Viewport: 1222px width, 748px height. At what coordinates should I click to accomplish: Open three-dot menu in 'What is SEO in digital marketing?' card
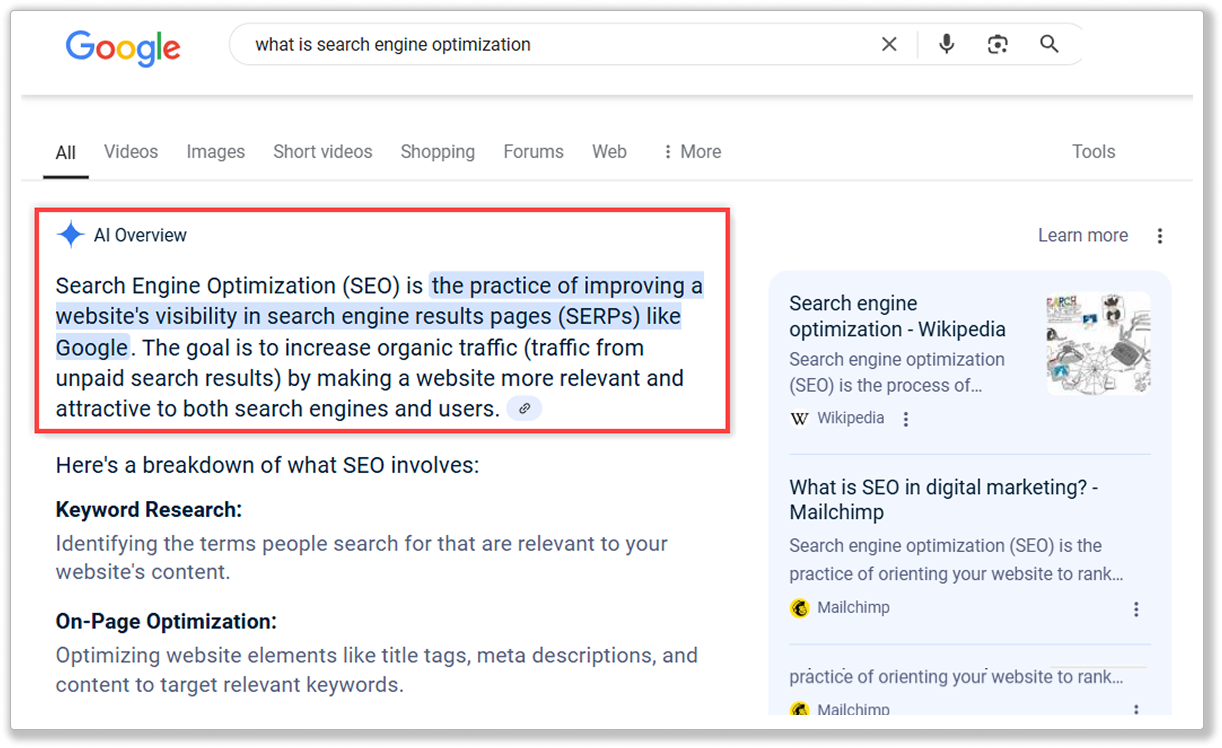[x=1136, y=609]
